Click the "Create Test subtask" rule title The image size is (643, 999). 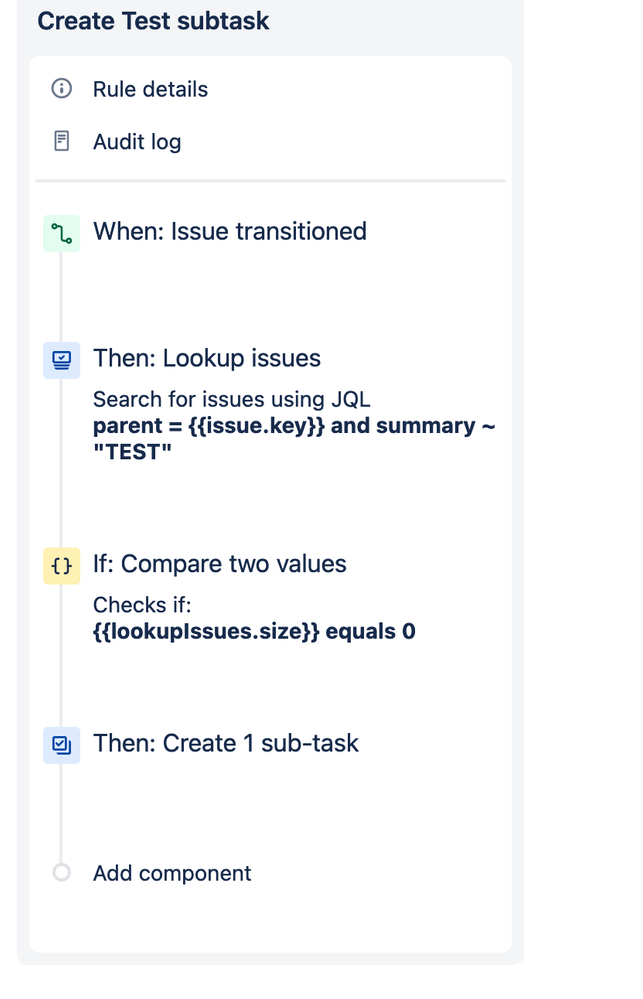pos(153,21)
